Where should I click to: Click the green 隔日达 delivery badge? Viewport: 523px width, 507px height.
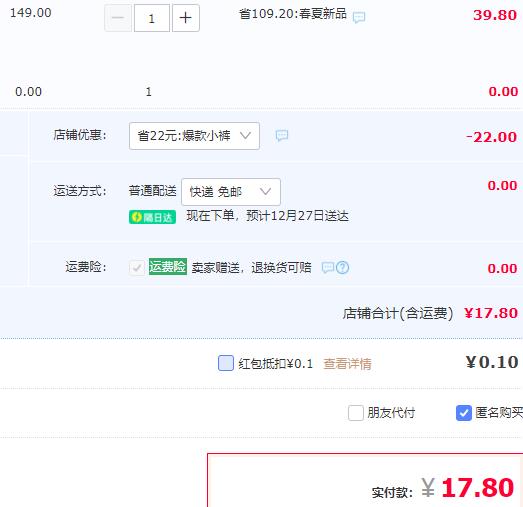(152, 217)
